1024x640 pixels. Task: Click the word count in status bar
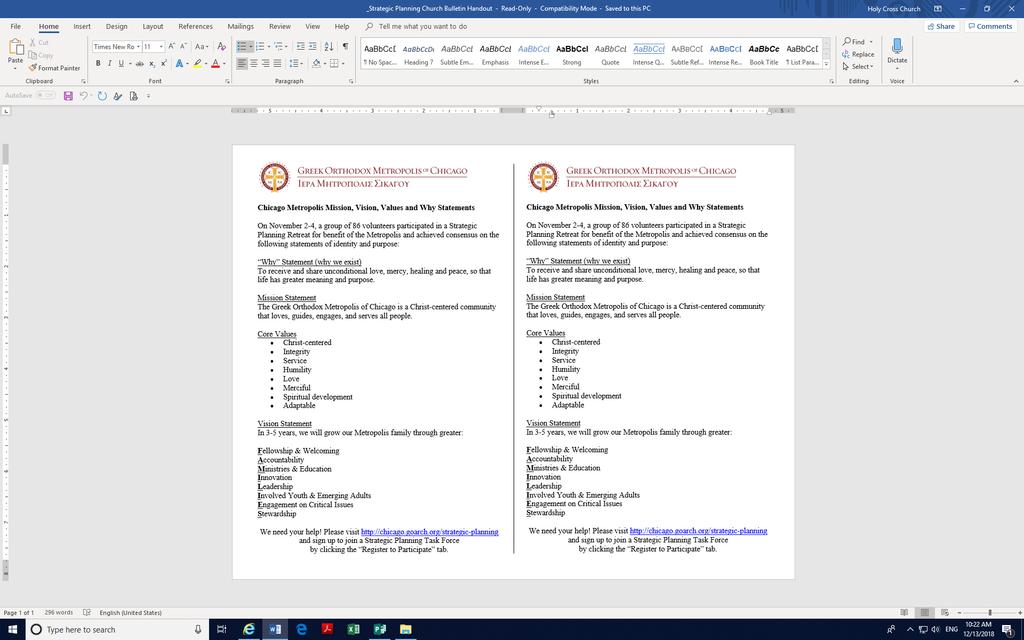[x=59, y=613]
